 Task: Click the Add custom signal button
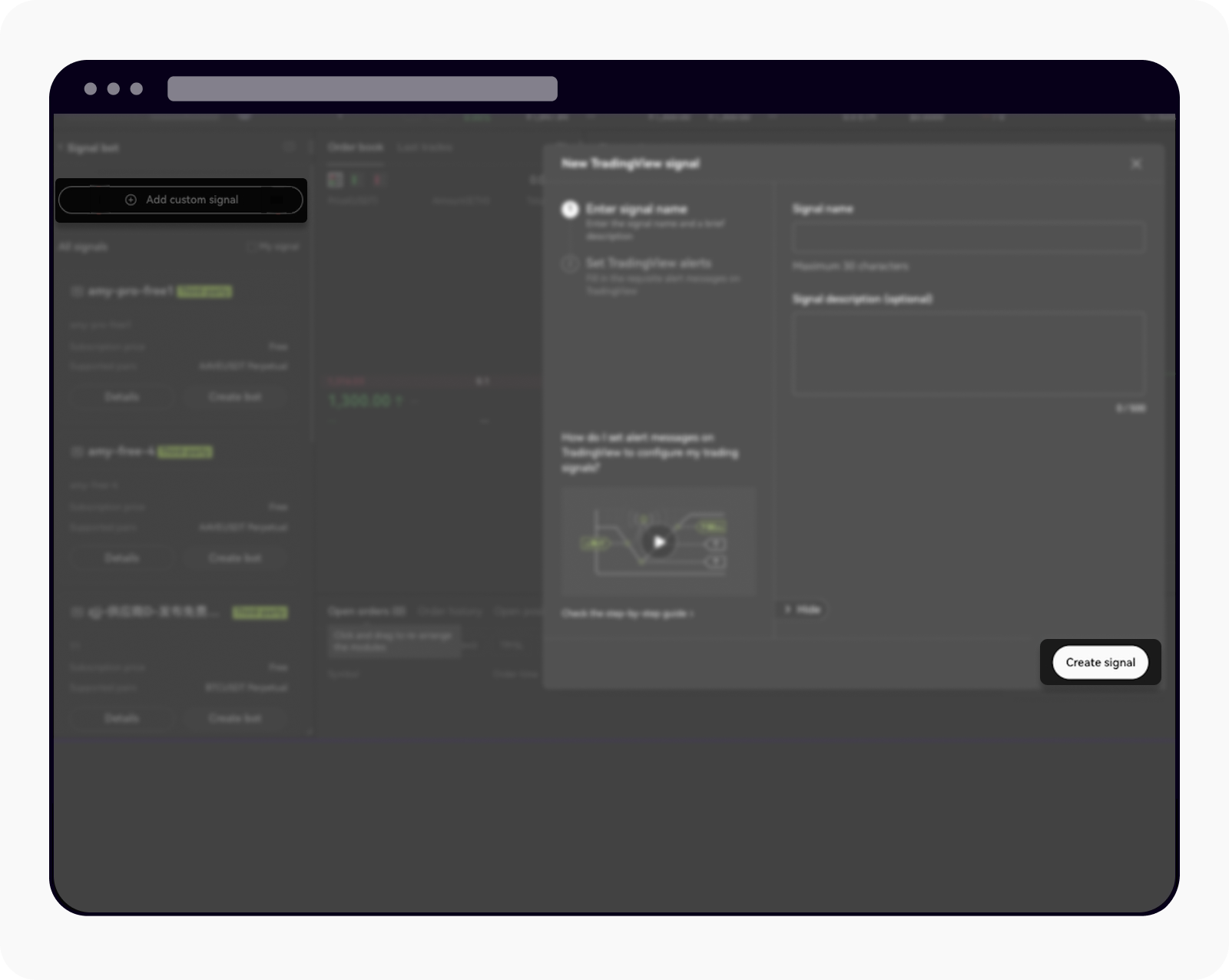coord(181,200)
